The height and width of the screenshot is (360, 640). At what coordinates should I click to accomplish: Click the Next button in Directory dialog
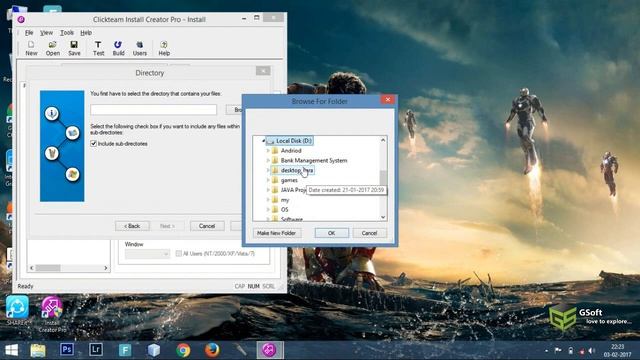167,226
